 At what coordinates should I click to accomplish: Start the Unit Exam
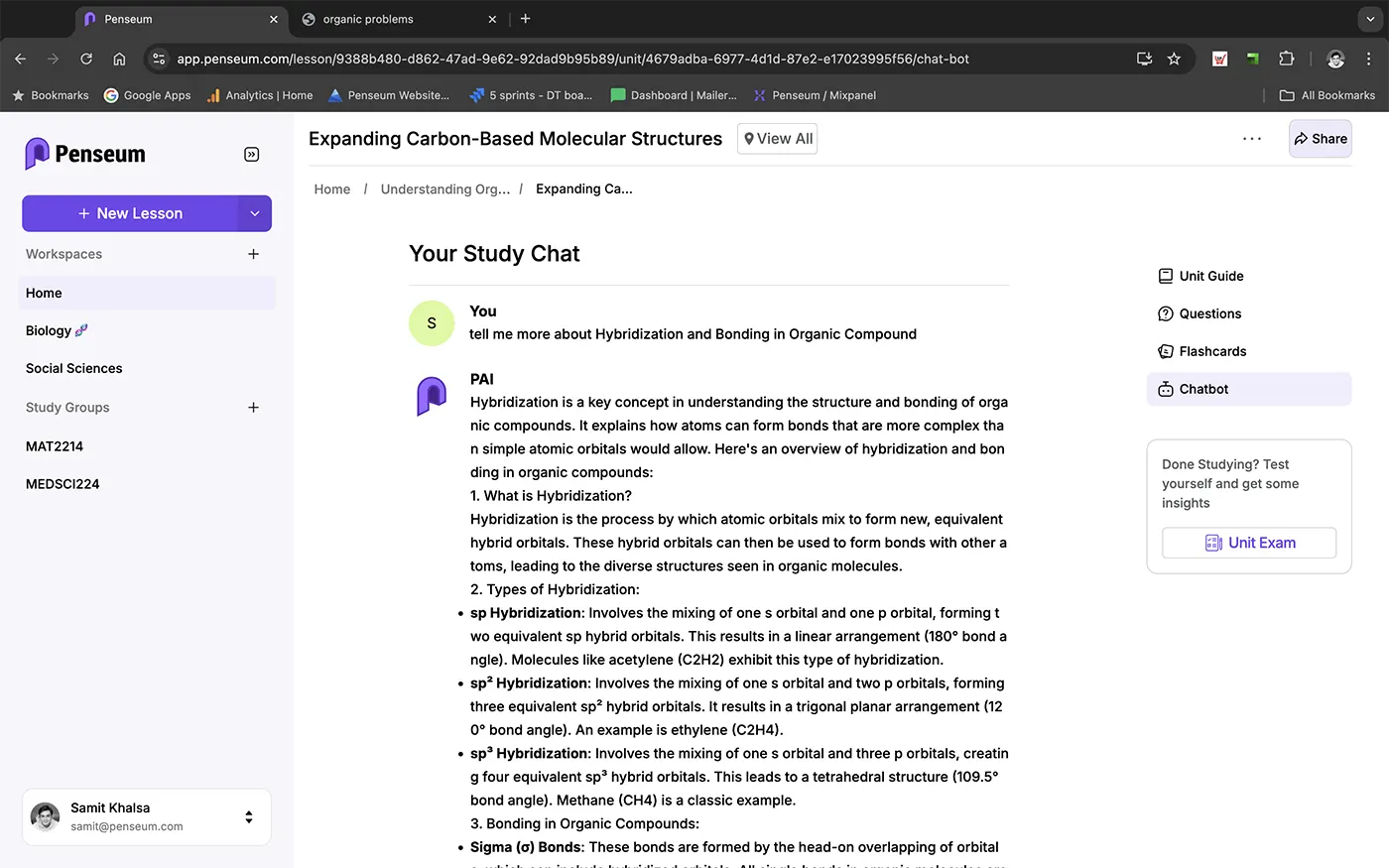pyautogui.click(x=1249, y=543)
